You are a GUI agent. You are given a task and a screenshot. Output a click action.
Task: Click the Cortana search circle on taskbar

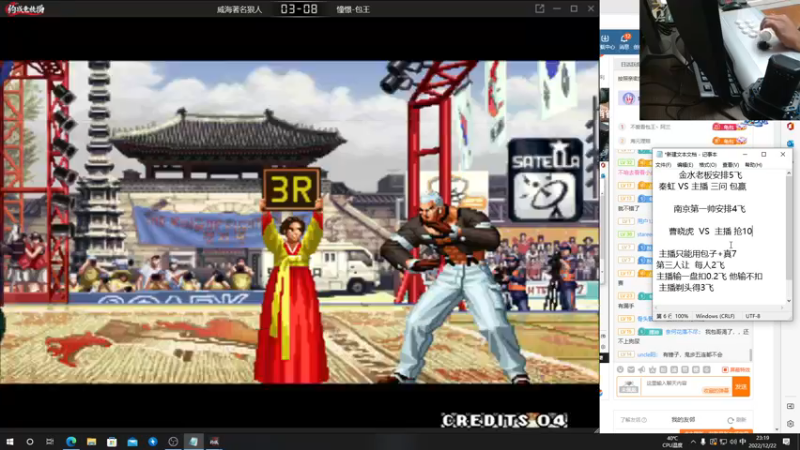(x=30, y=441)
